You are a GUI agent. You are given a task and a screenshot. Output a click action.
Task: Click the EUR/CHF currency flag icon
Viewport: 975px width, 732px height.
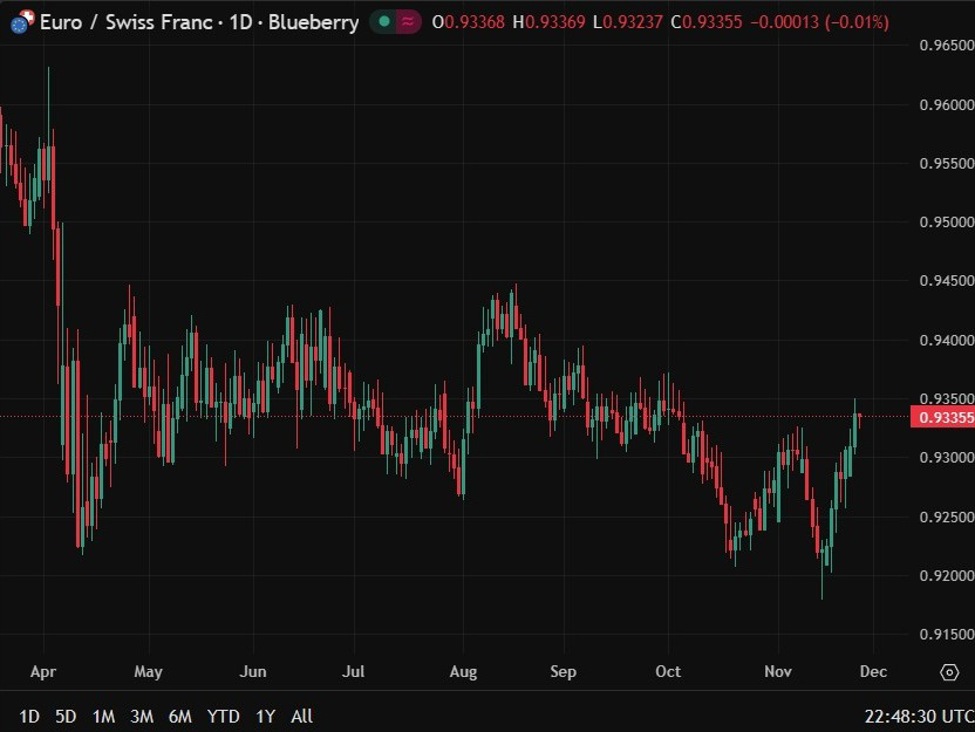pyautogui.click(x=22, y=21)
